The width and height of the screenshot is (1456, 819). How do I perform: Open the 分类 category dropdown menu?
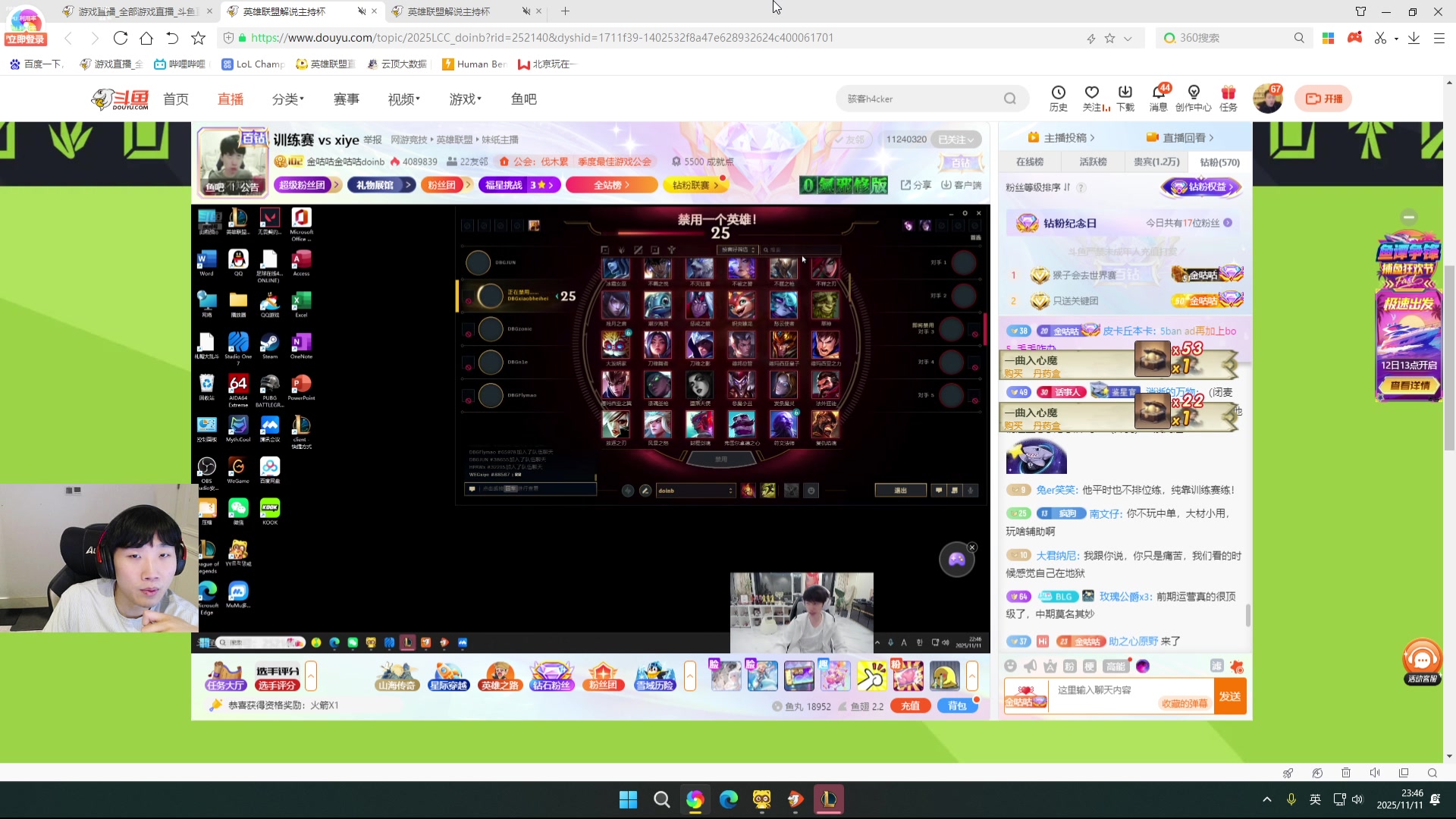(x=287, y=99)
